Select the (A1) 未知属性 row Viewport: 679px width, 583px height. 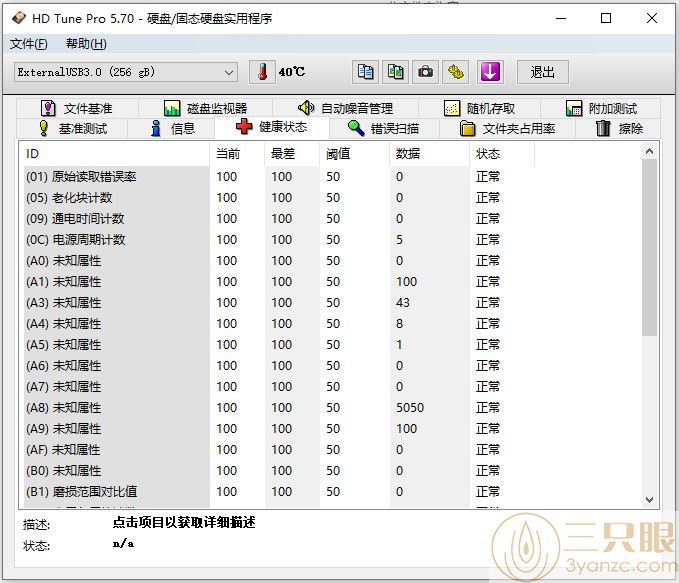coord(277,282)
